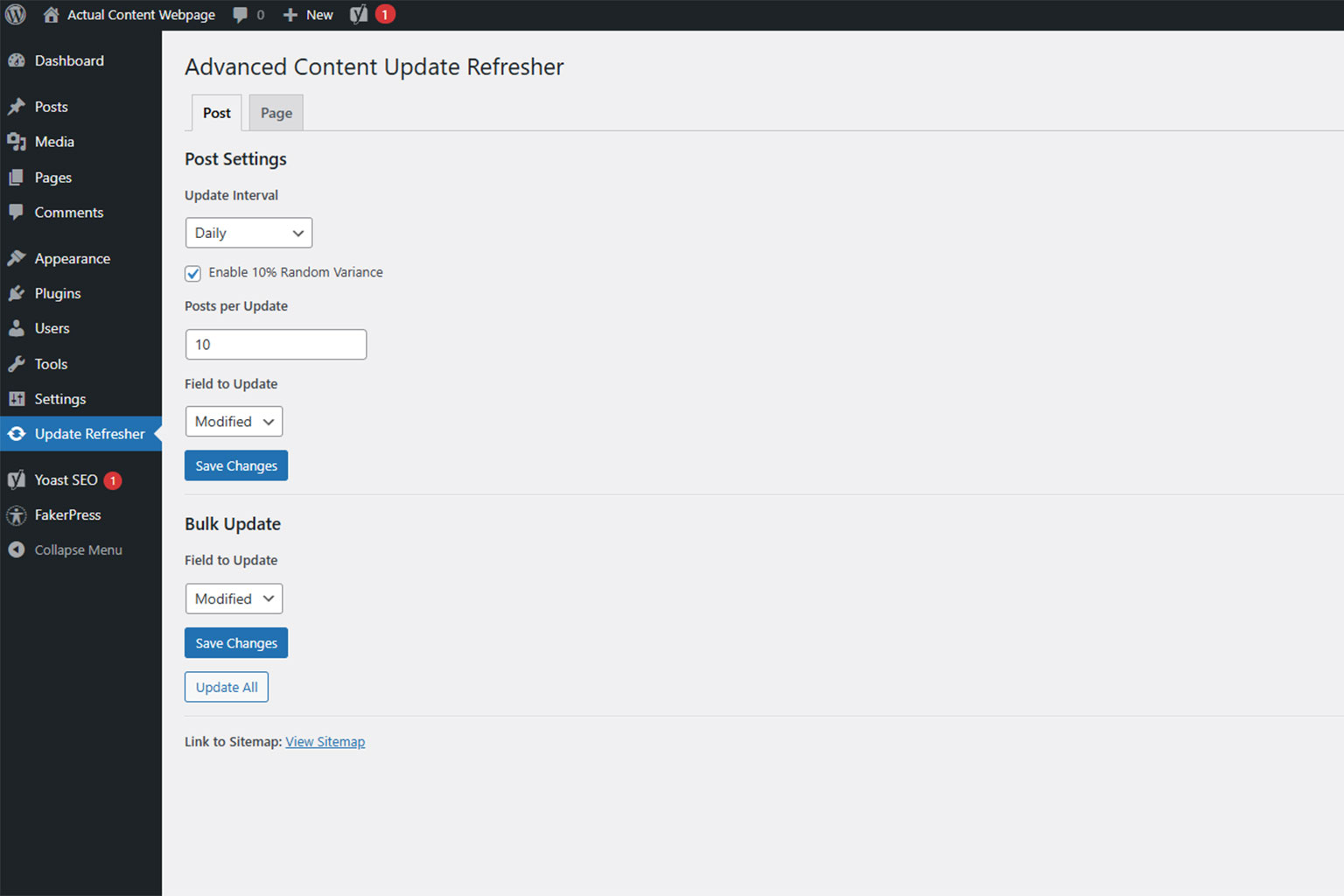The height and width of the screenshot is (896, 1344).
Task: Select the Yoast SEO sidebar icon
Action: [17, 479]
